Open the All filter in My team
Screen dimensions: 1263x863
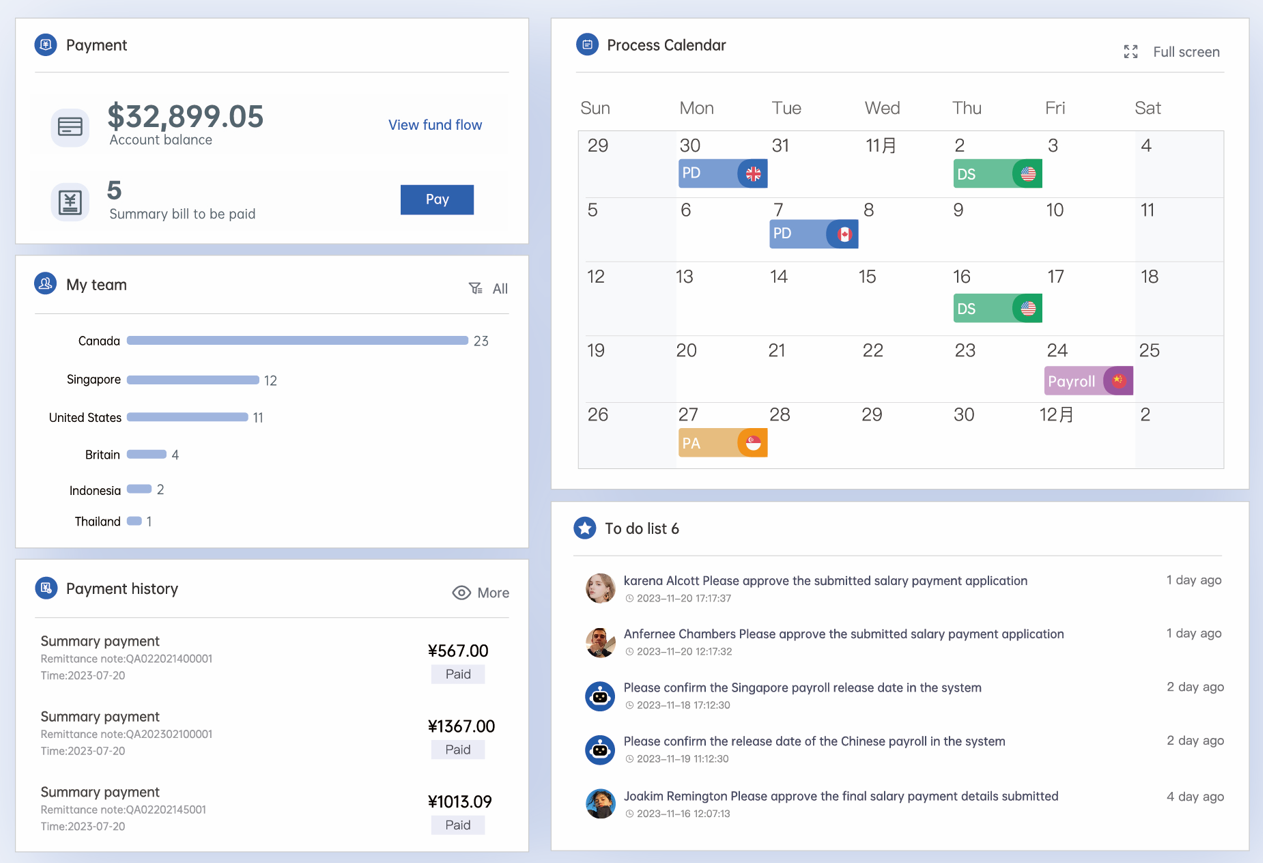pyautogui.click(x=488, y=289)
